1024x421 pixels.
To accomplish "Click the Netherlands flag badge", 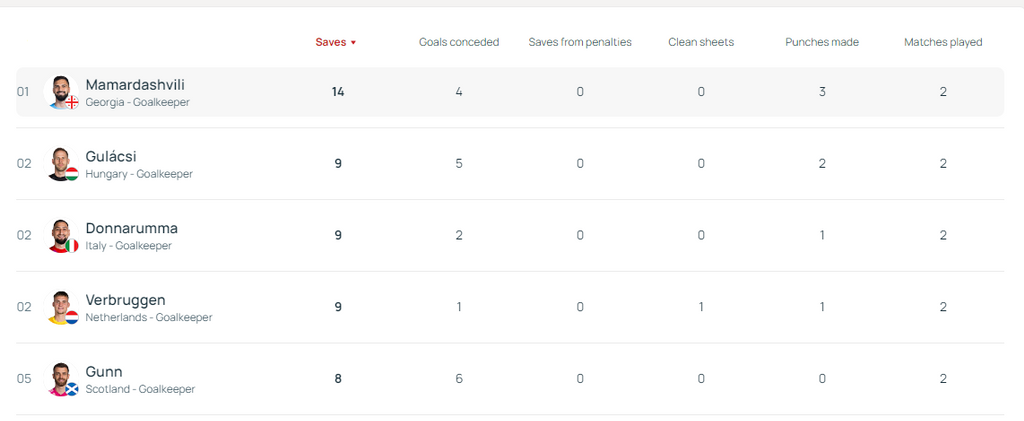I will point(72,318).
